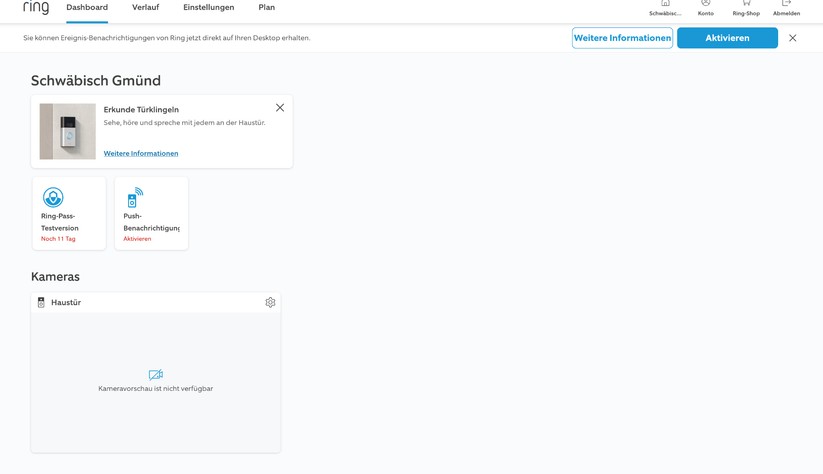This screenshot has height=474, width=823.
Task: Click the Schwäbisch Gmünd heading
Action: 96,80
